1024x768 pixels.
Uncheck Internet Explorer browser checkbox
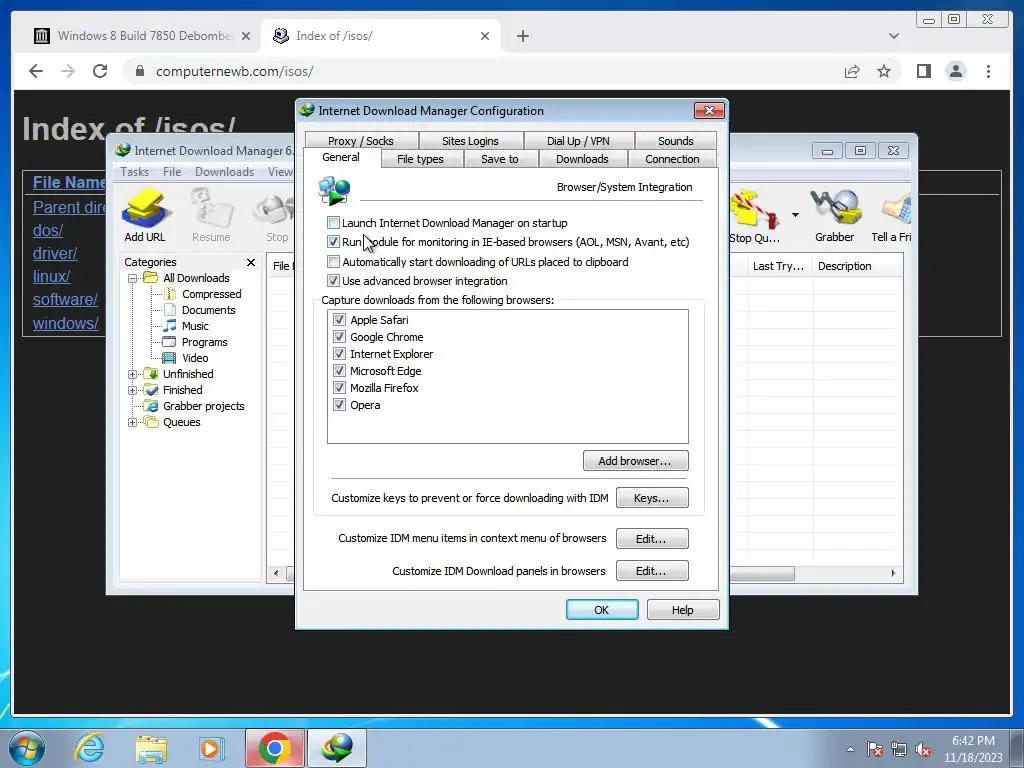(x=339, y=353)
